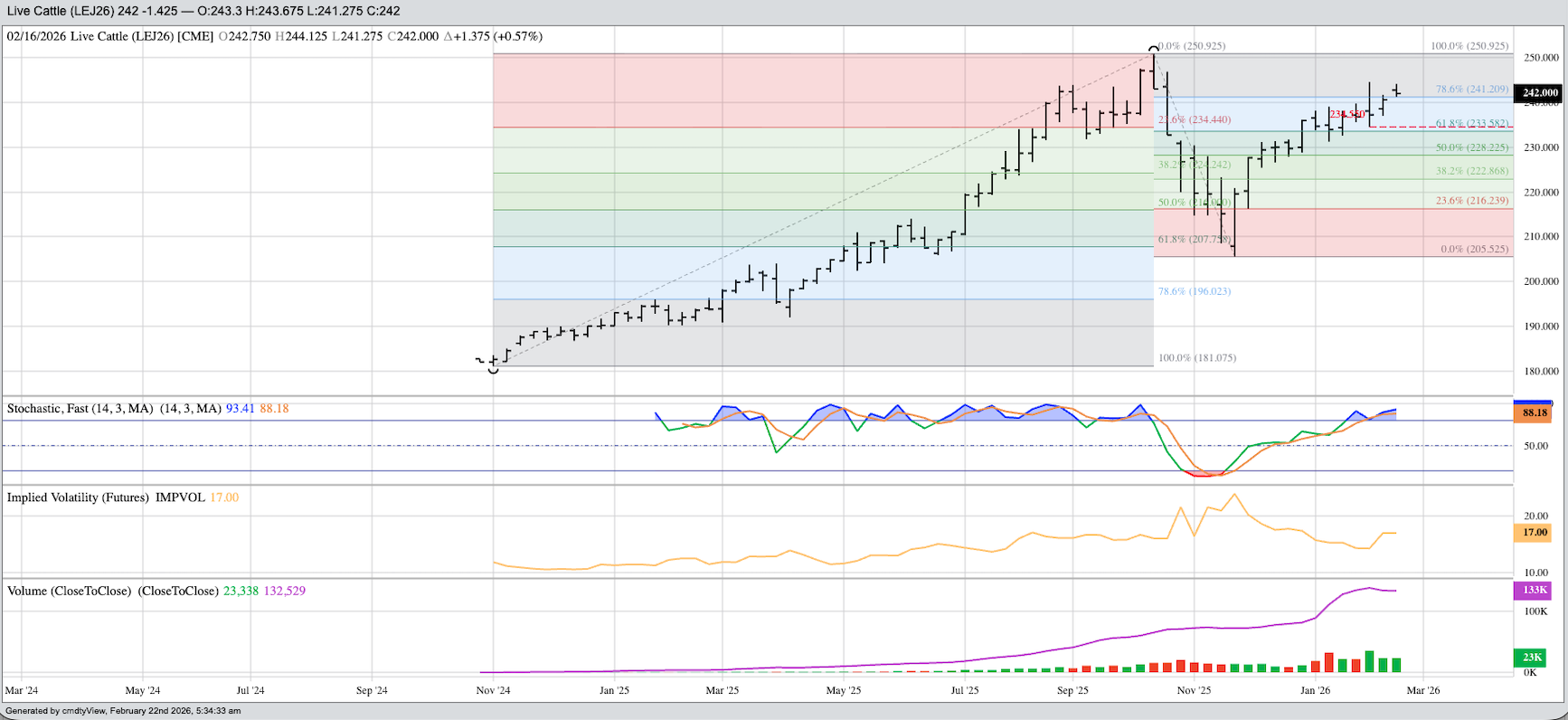Viewport: 1568px width, 720px height.
Task: Click the black 242.000 current price tag
Action: click(x=1539, y=92)
